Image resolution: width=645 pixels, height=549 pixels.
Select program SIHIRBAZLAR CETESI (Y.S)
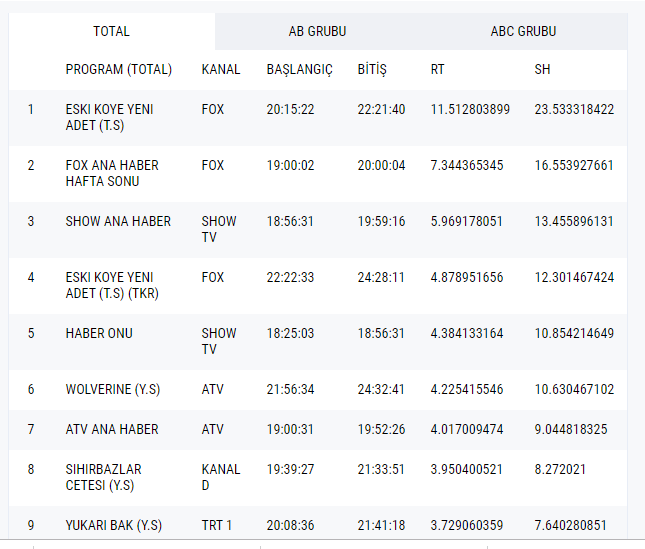click(x=104, y=477)
